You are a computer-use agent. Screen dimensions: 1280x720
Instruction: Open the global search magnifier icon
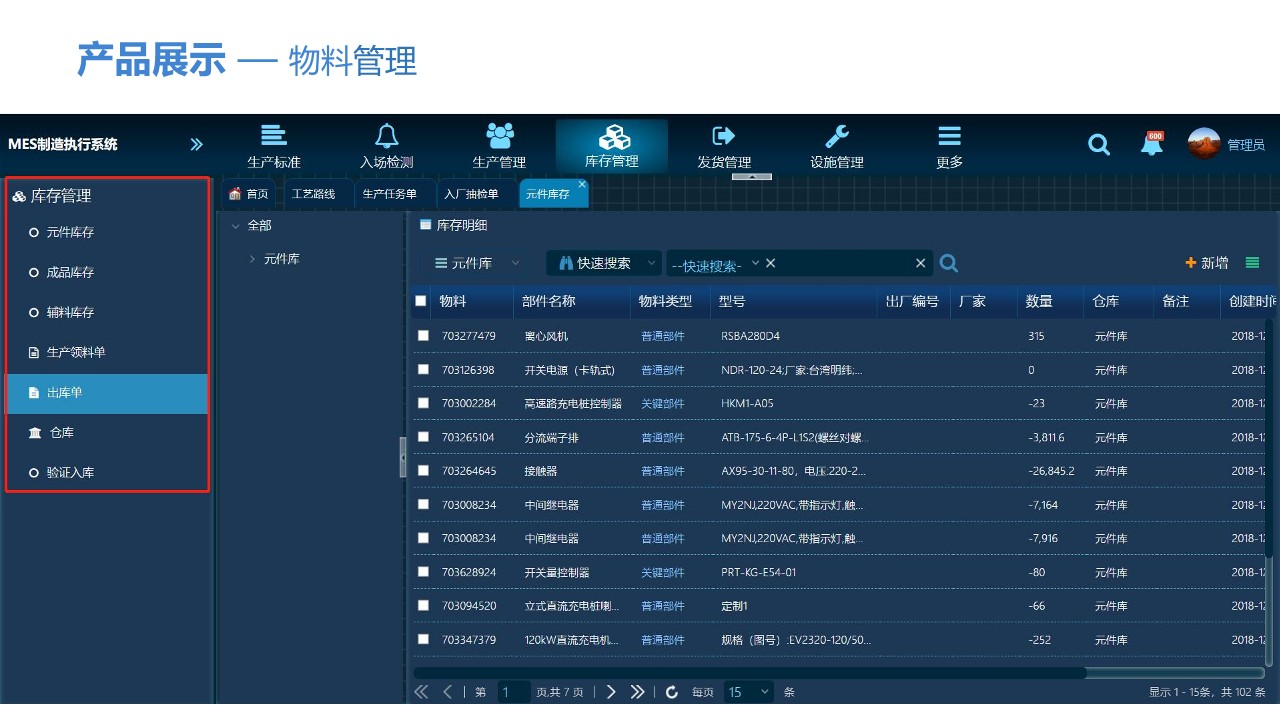click(x=1099, y=144)
